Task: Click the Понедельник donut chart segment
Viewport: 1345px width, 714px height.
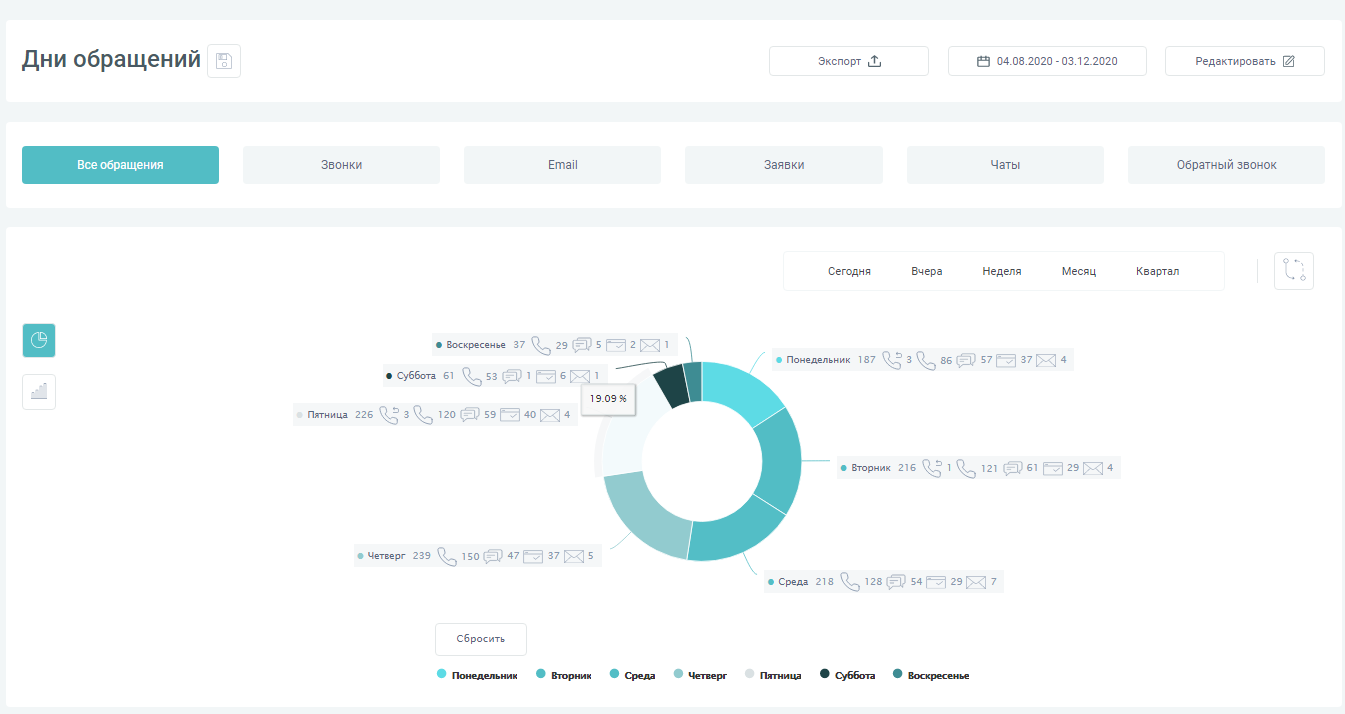Action: pos(740,391)
